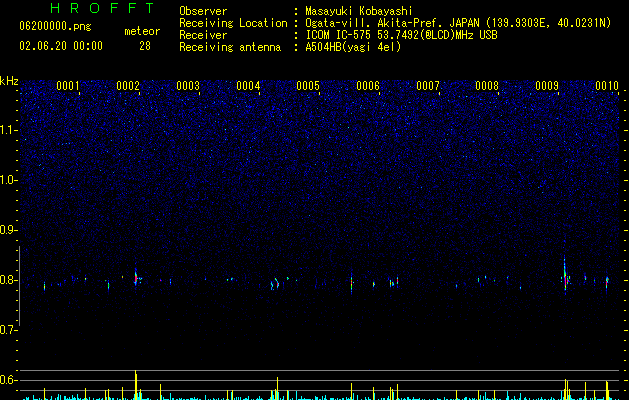Viewport: 629px width, 400px height.
Task: Click the 0002 time marker
Action: (128, 86)
